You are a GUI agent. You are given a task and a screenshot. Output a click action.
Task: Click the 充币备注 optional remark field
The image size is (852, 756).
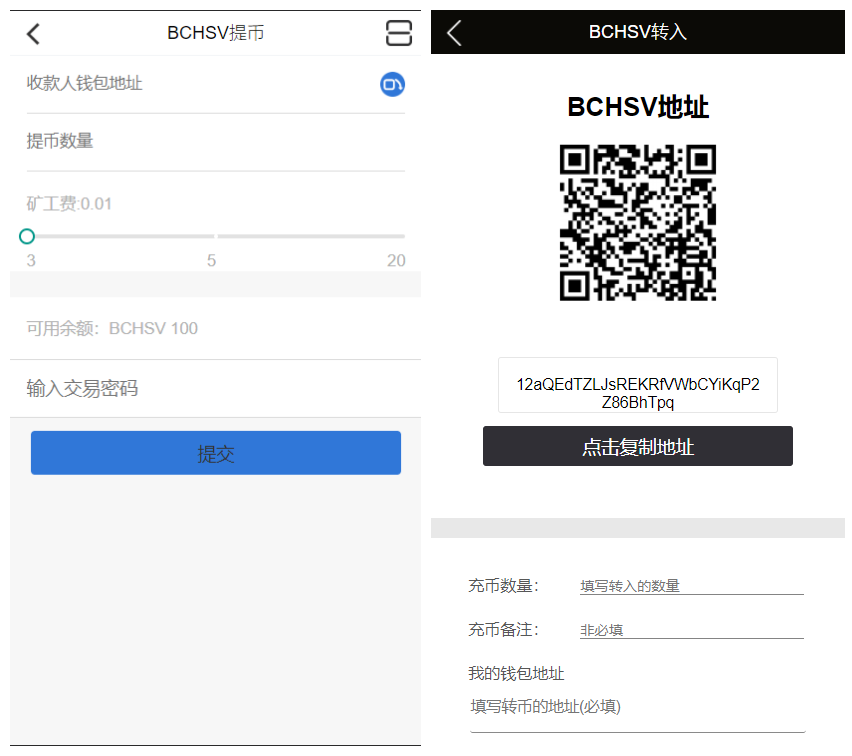(x=691, y=630)
